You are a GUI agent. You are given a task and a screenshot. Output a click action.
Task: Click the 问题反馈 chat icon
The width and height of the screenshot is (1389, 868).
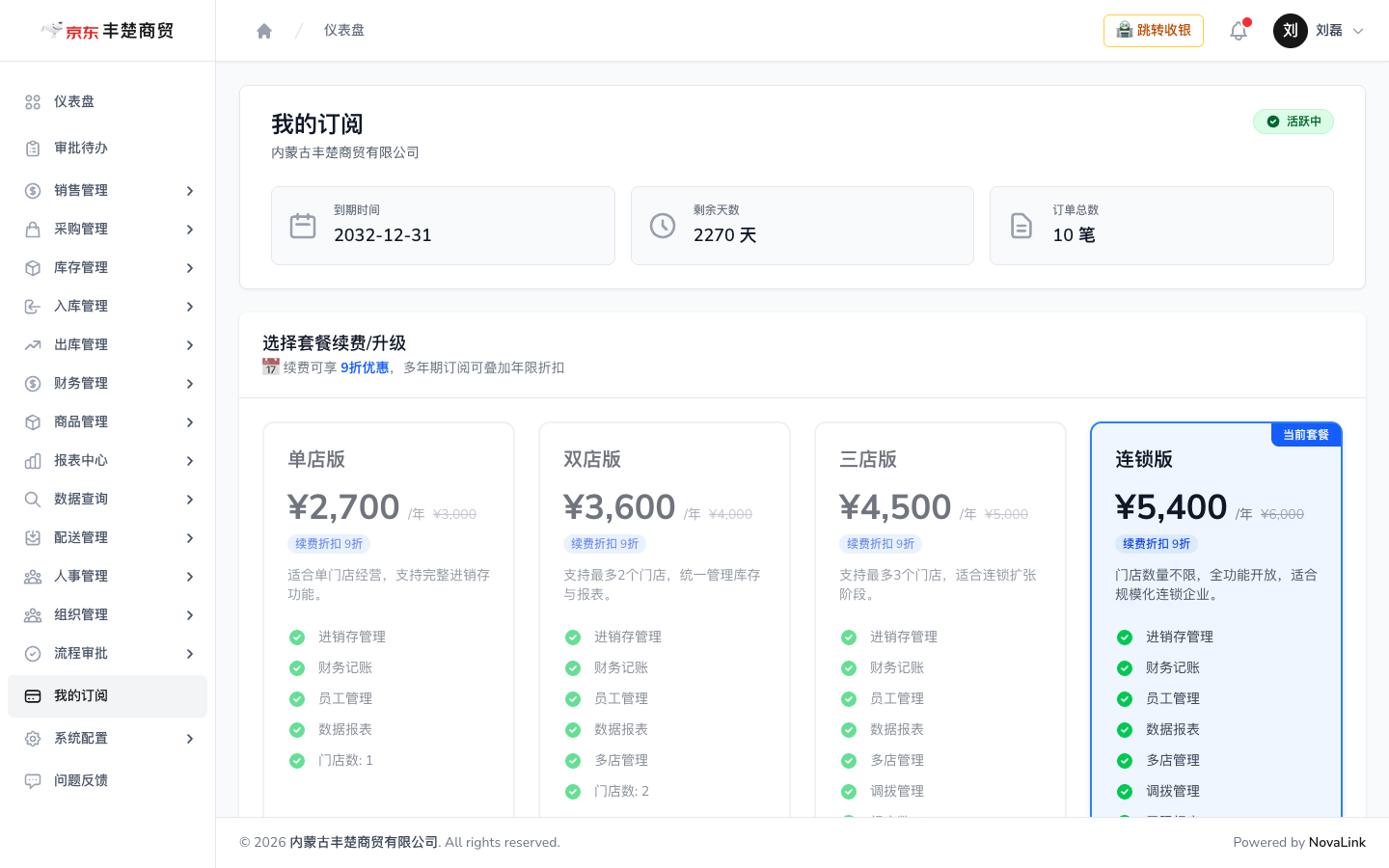[x=33, y=781]
